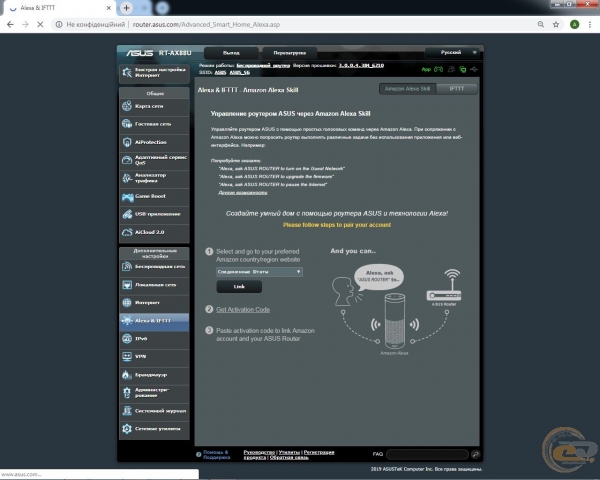Viewport: 600px width, 480px height.
Task: Open the traffic analyzer sidebar item
Action: coord(154,178)
